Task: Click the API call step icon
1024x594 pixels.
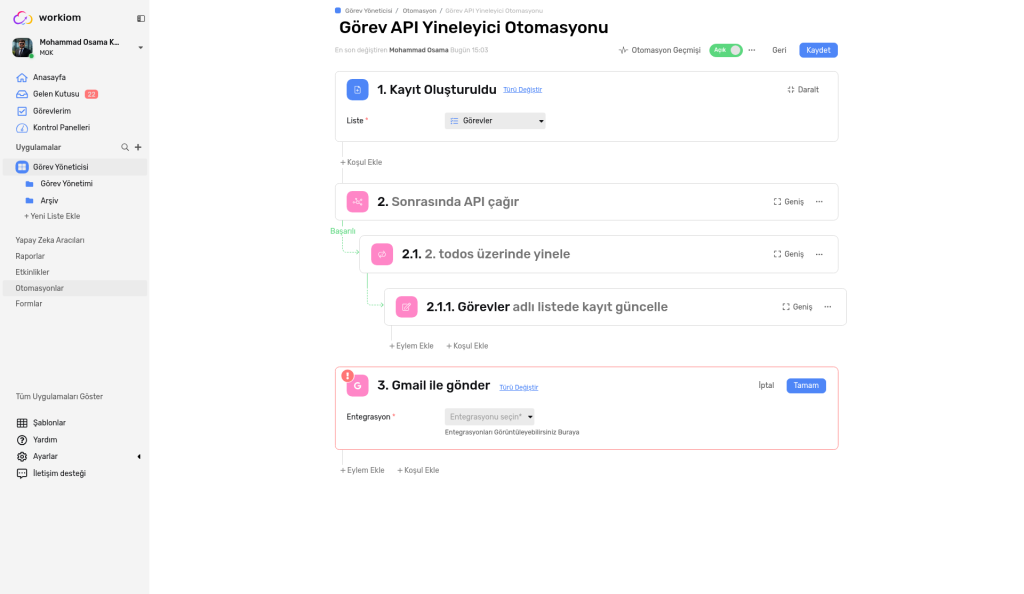Action: (357, 202)
